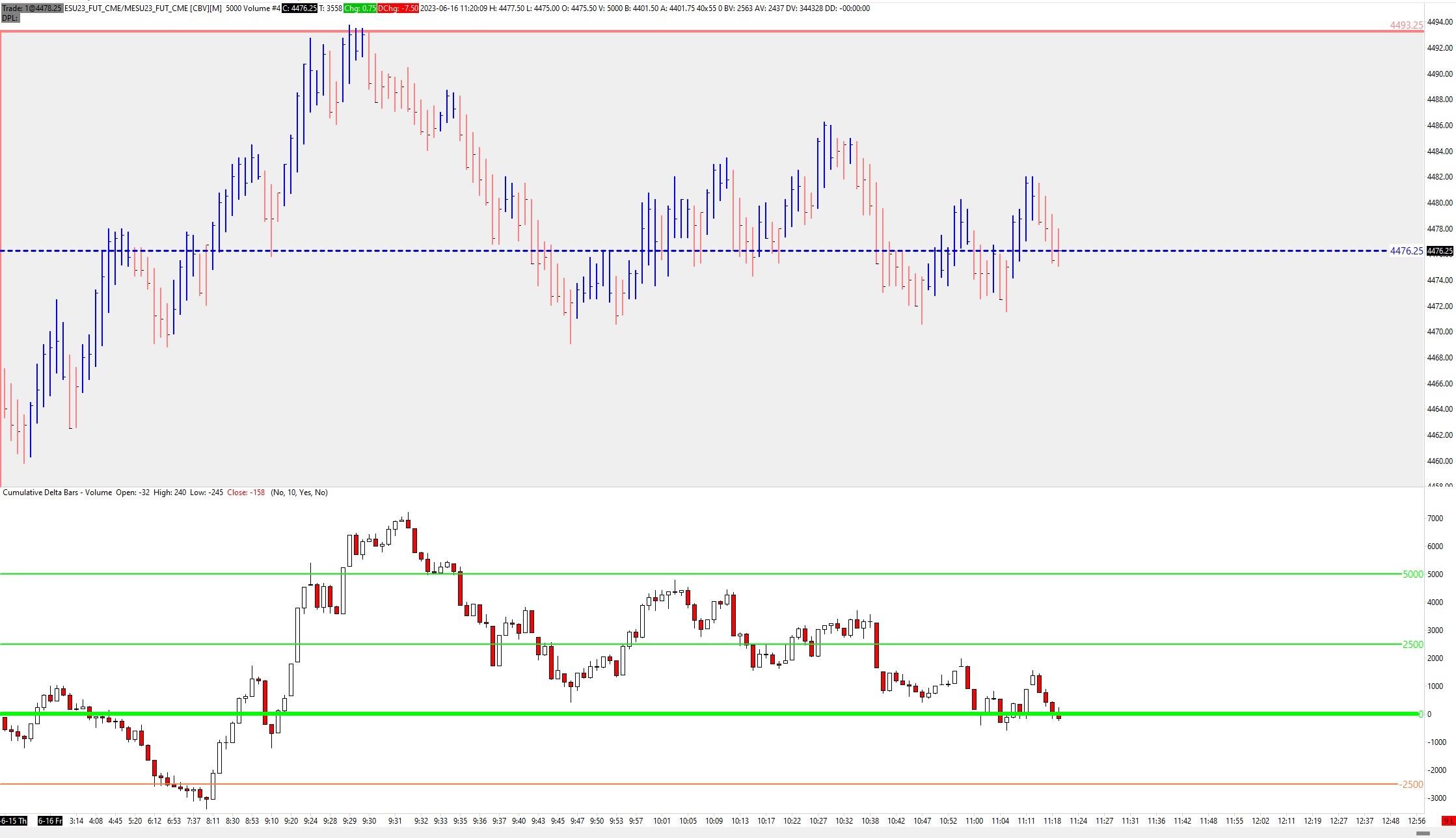This screenshot has width=1456, height=838.
Task: Select the 4476.25 blue dashed line label
Action: tap(1406, 251)
